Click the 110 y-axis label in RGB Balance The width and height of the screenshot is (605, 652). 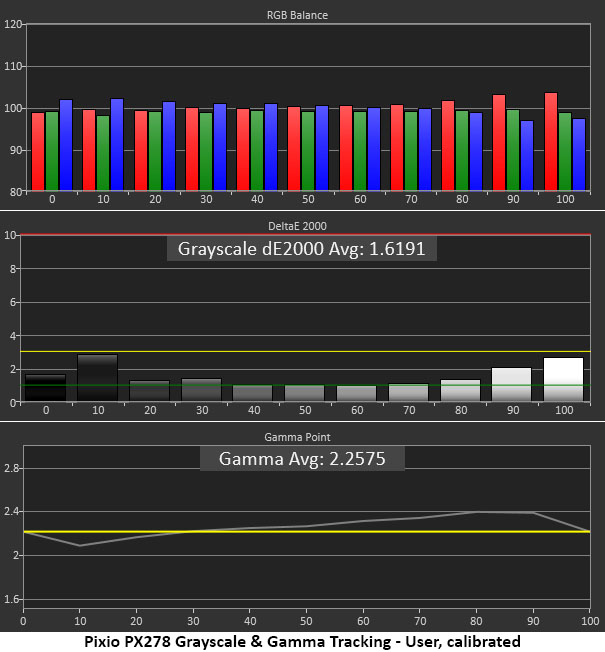12,67
